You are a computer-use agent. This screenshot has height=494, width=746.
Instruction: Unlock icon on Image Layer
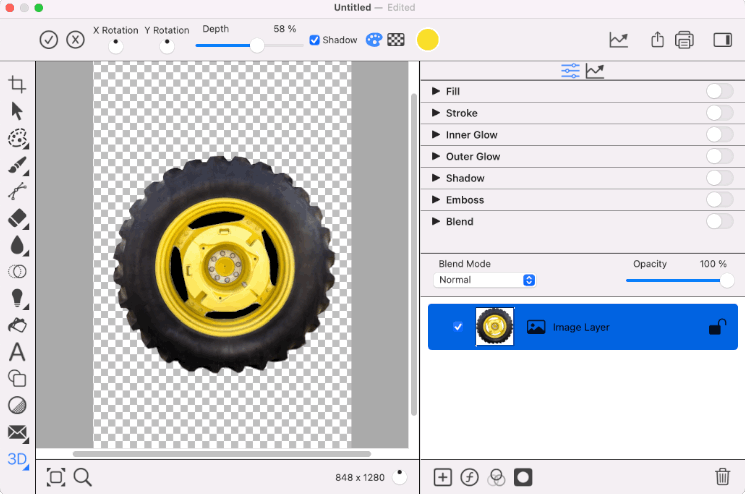(x=717, y=327)
